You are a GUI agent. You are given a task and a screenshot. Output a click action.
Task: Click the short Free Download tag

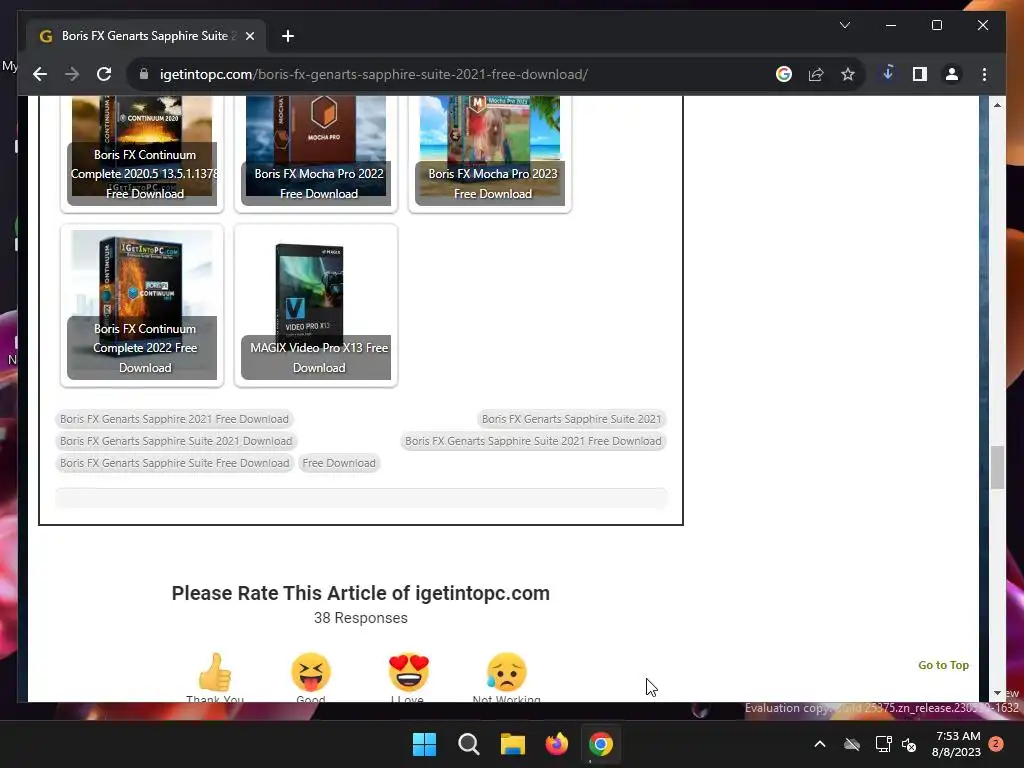tap(339, 463)
